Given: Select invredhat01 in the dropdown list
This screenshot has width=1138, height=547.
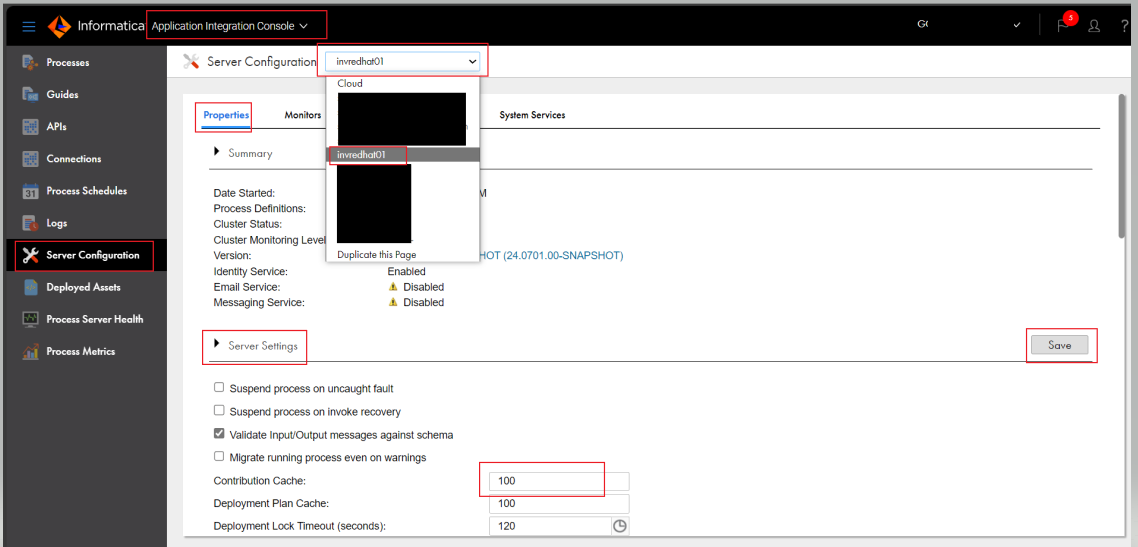Looking at the screenshot, I should (403, 155).
